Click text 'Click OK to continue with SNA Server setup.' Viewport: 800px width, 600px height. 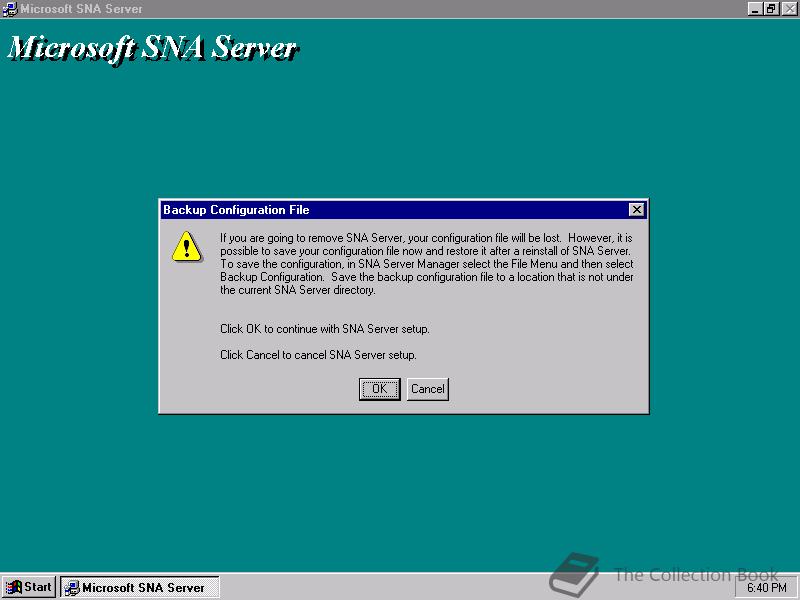[x=324, y=329]
